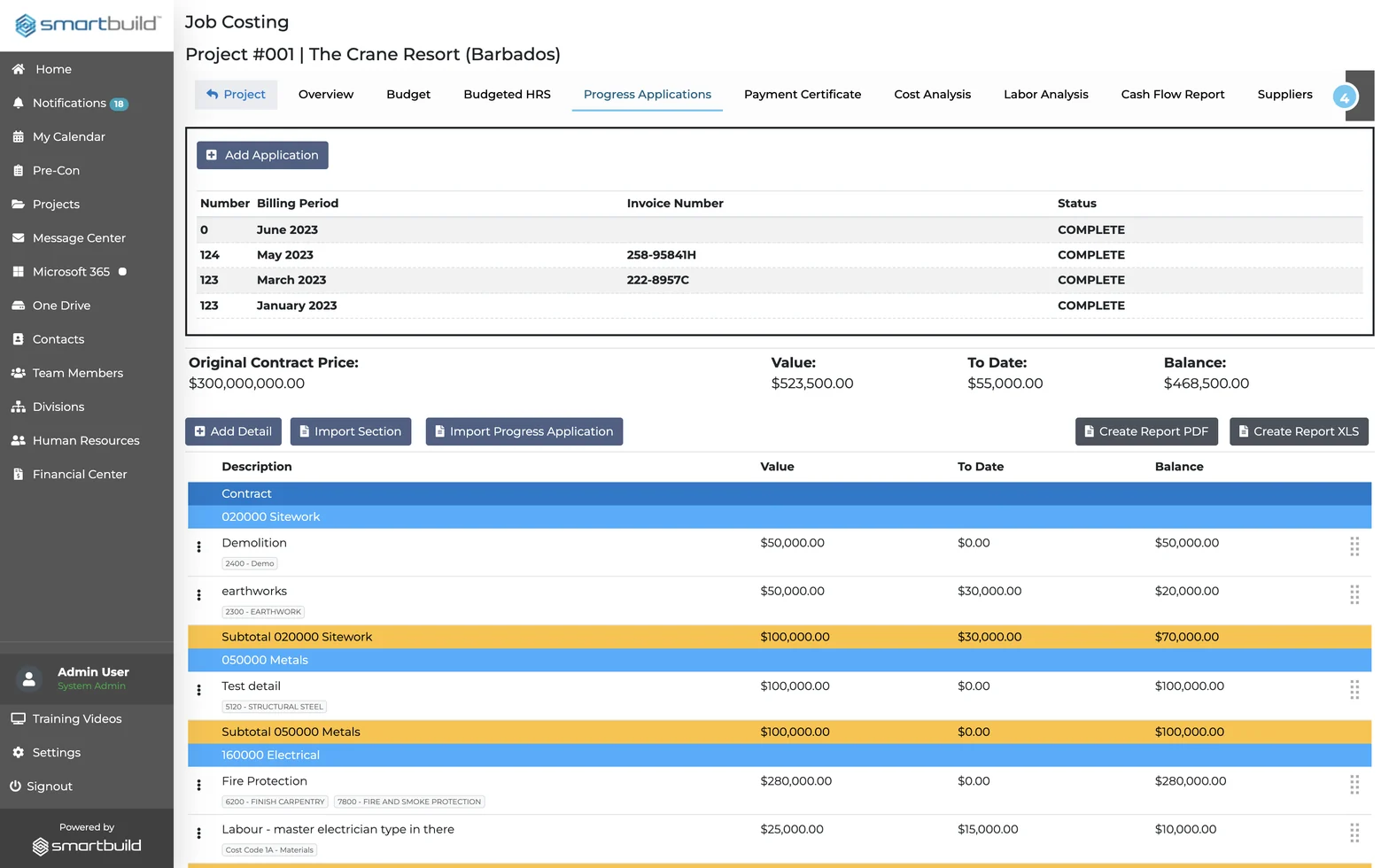Switch to the Budget tab
Viewport: 1389px width, 868px height.
click(x=408, y=95)
